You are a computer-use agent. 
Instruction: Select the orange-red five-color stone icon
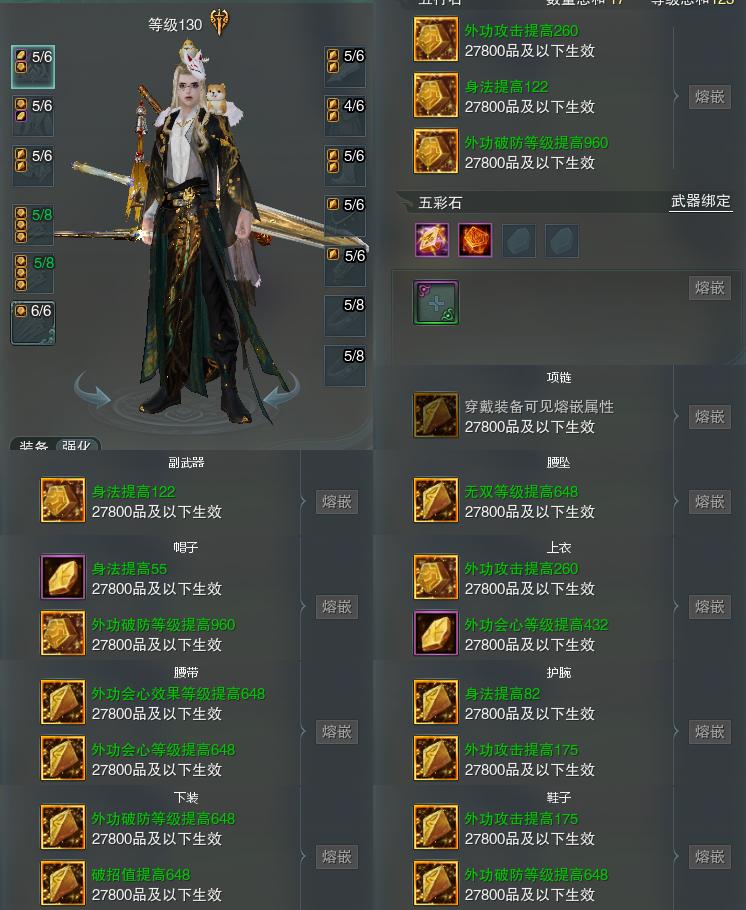pyautogui.click(x=475, y=240)
